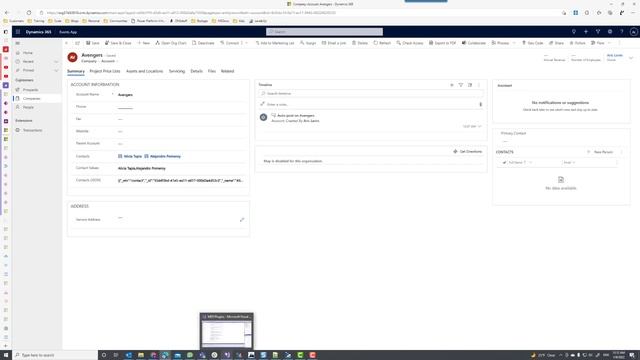Collapse the site map hamburger menu
The image size is (640, 360).
pyautogui.click(x=18, y=43)
